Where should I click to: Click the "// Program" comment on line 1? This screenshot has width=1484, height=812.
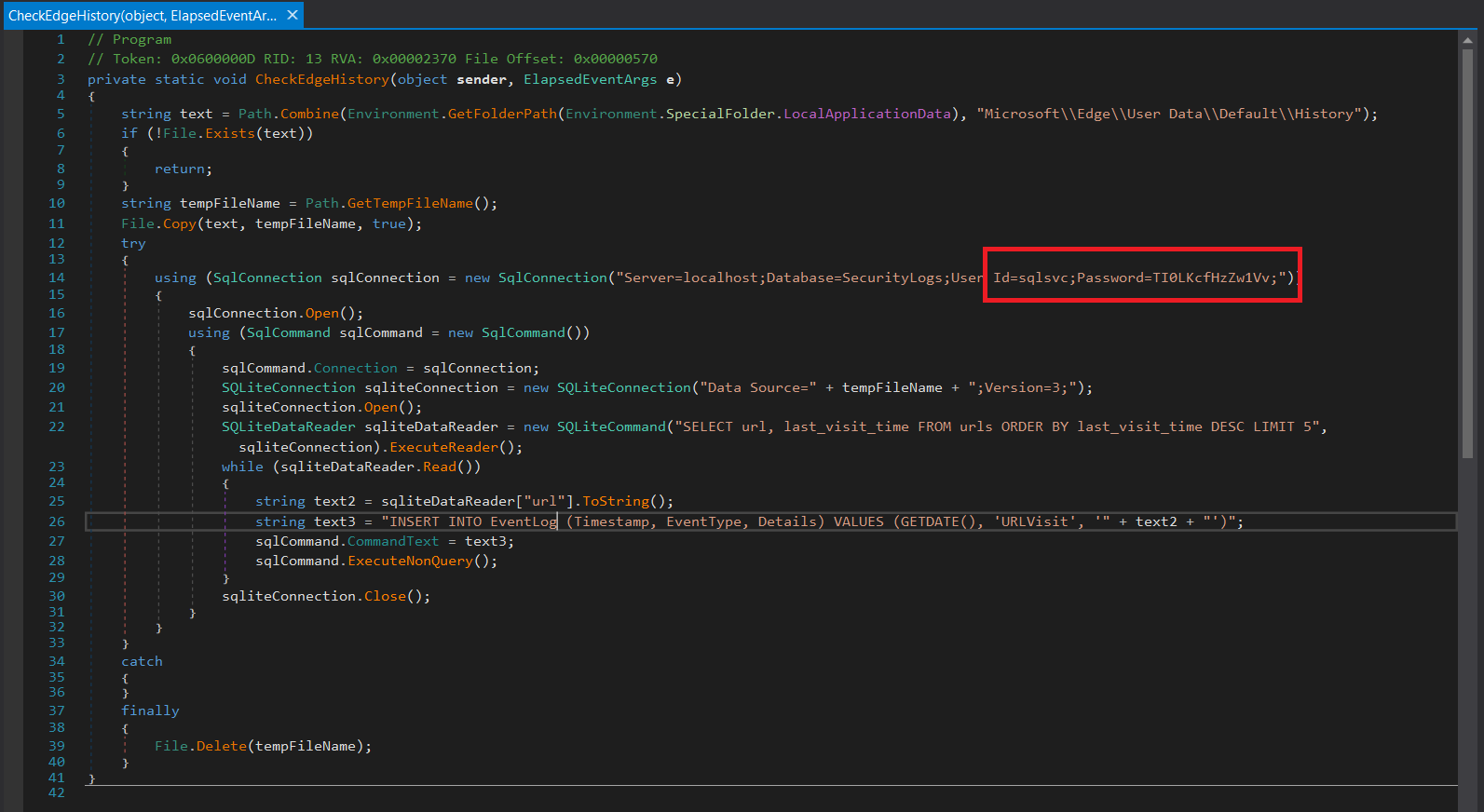[129, 39]
